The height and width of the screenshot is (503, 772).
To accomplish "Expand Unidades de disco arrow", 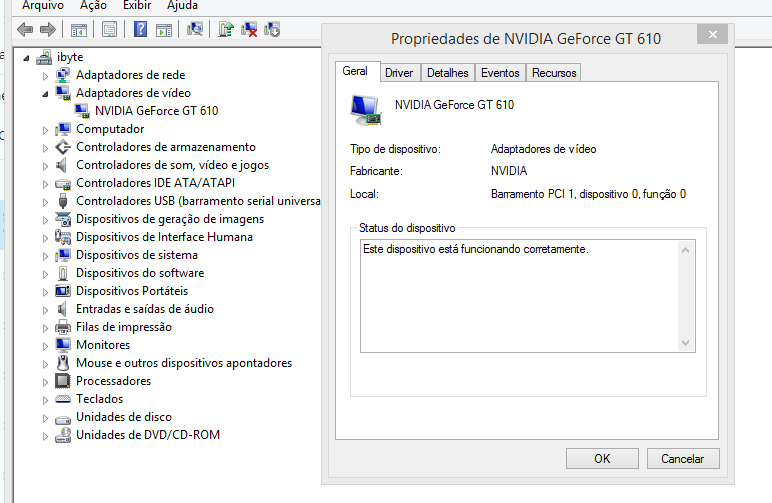I will point(45,418).
